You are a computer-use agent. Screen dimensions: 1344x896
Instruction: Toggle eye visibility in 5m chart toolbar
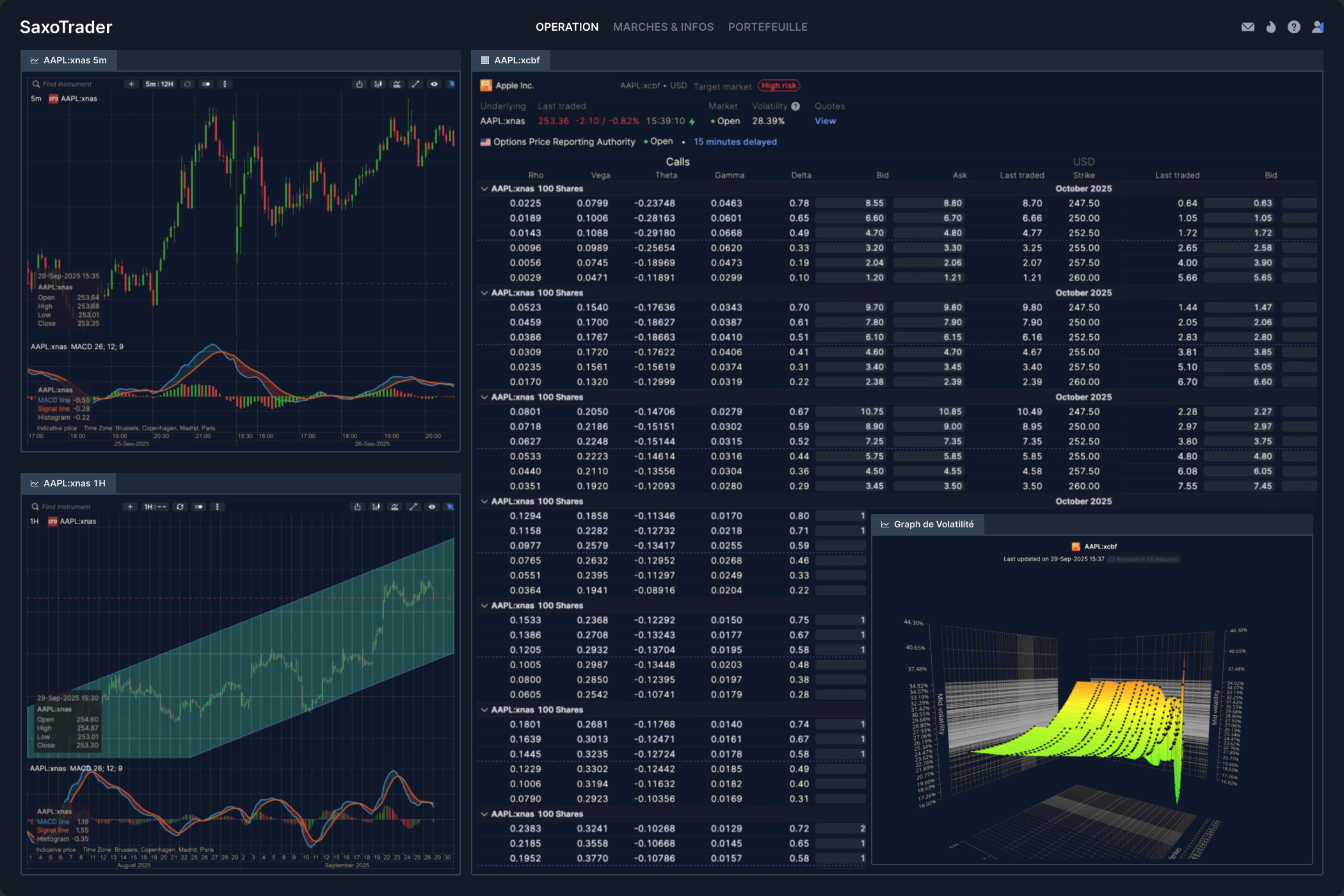434,84
